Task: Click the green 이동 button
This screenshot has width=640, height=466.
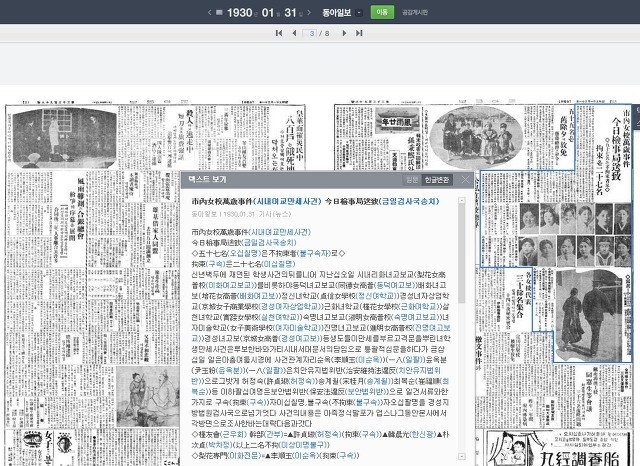Action: tap(382, 12)
